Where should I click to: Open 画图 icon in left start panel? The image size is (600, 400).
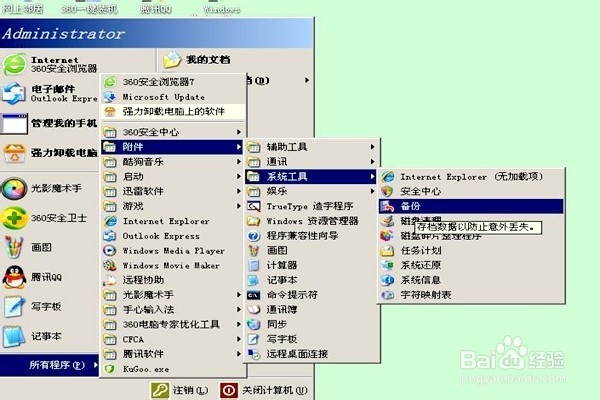point(14,247)
